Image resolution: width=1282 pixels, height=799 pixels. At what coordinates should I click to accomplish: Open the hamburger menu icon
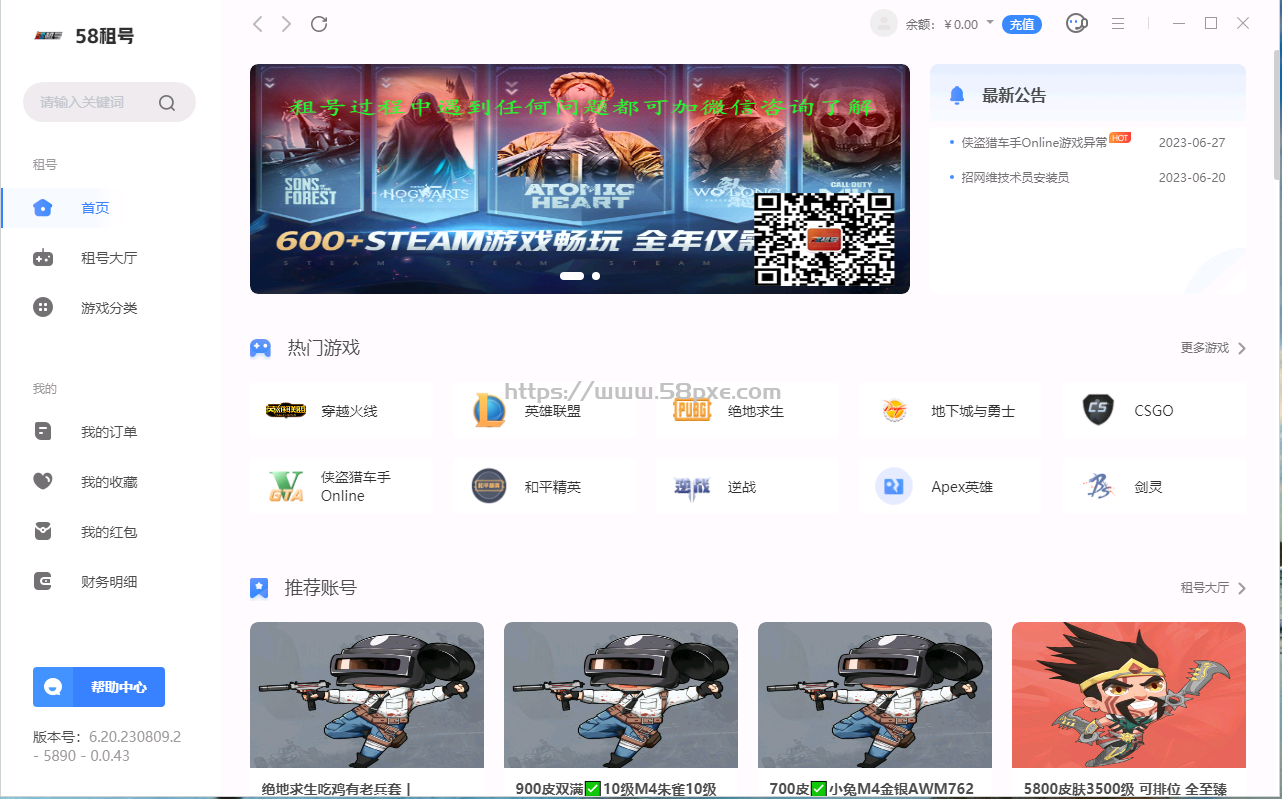pyautogui.click(x=1118, y=23)
